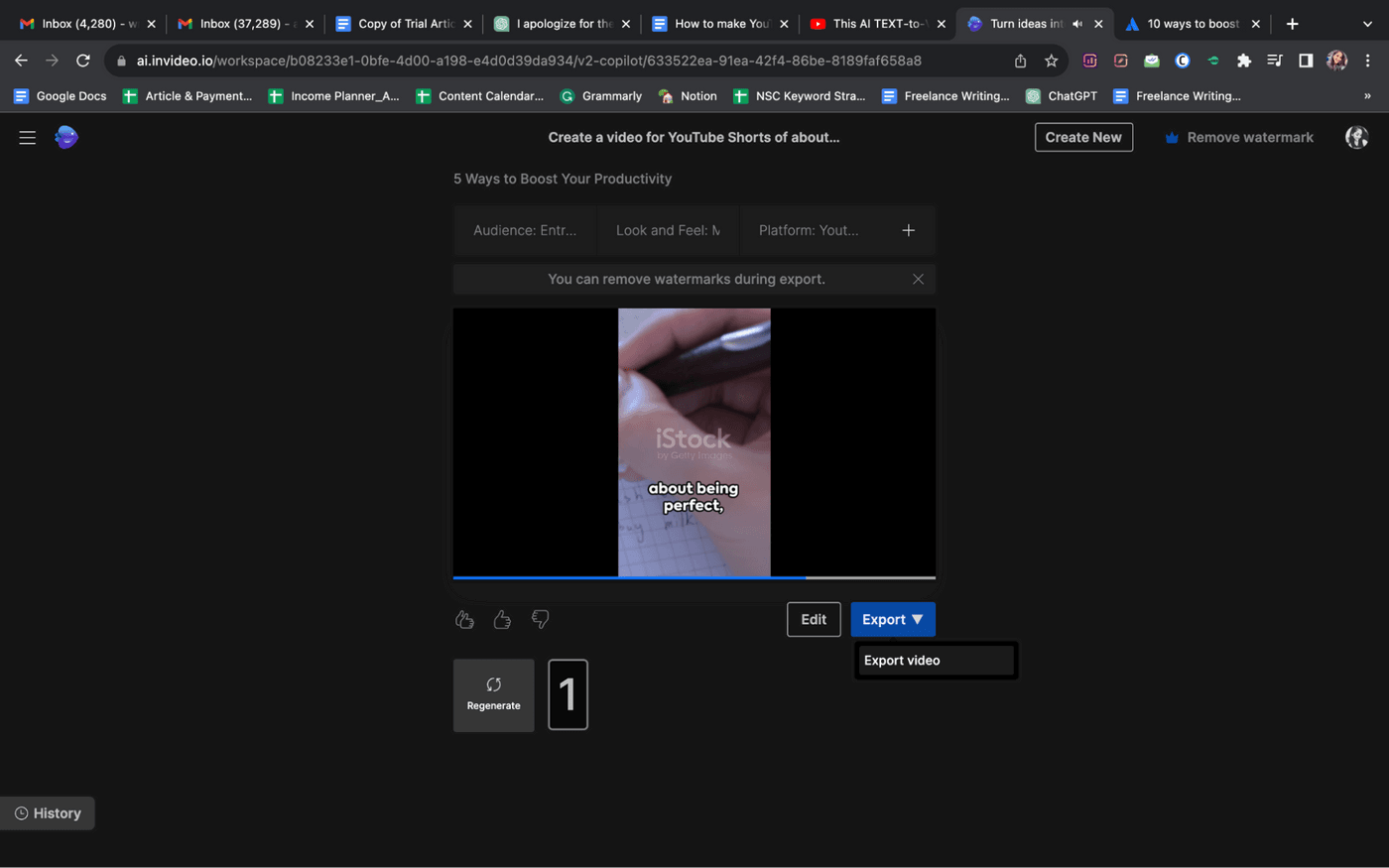Screen dimensions: 1389x868
Task: Open the user profile avatar in InVideo
Action: [1356, 137]
